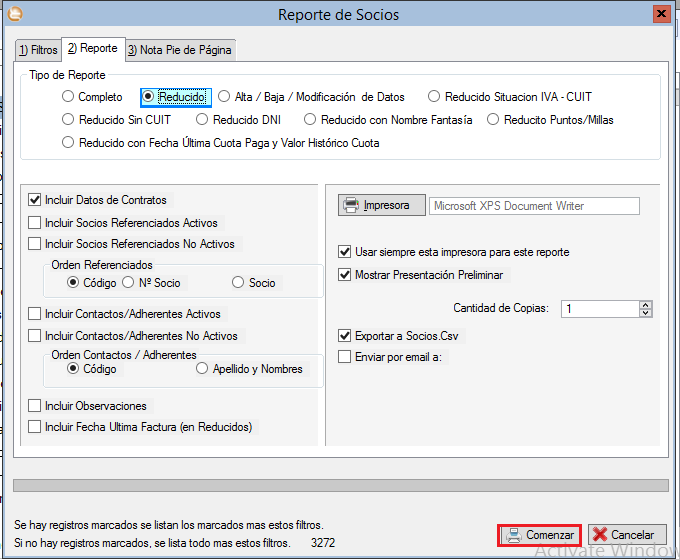Close the Reporte de Socios dialog

662,14
